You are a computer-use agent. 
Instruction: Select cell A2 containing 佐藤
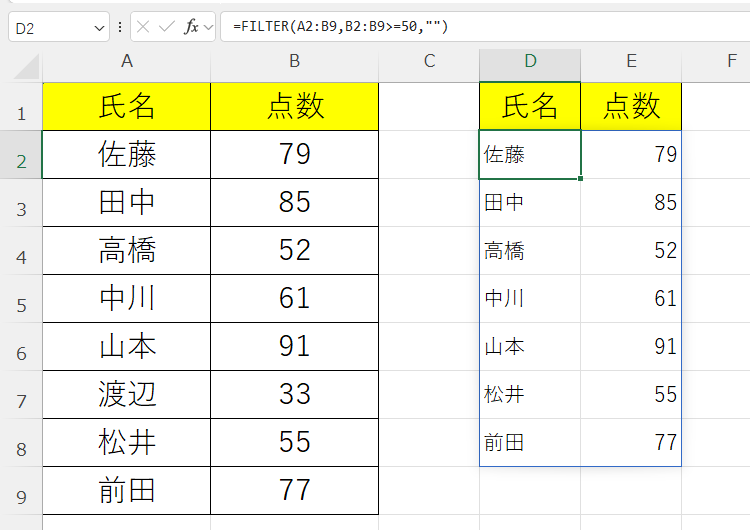(127, 155)
